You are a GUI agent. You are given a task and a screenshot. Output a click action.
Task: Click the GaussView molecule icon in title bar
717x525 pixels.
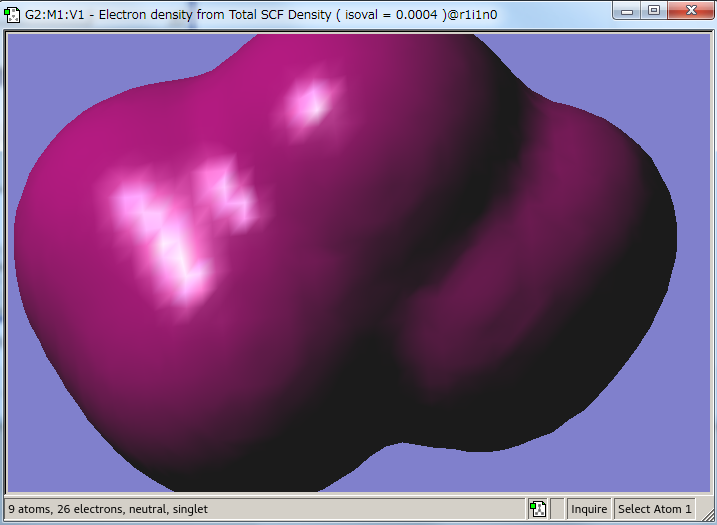pos(12,15)
